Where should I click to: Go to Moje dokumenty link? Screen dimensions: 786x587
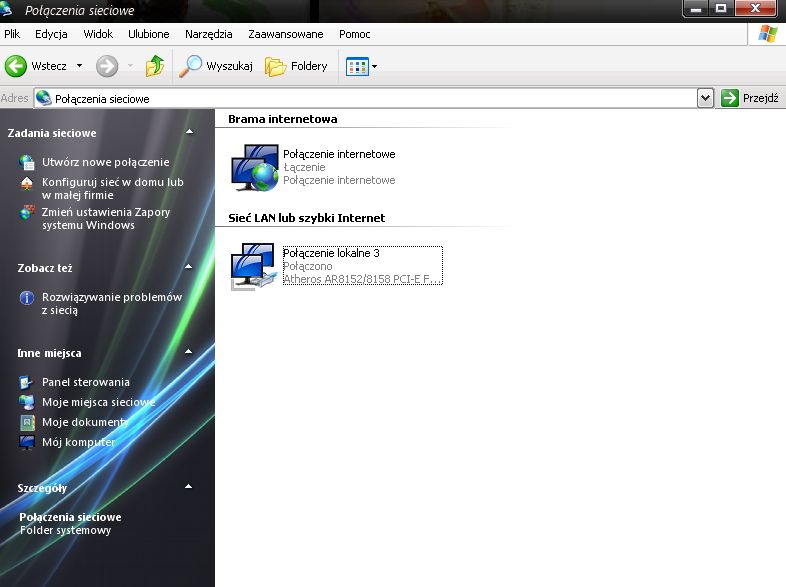point(85,422)
